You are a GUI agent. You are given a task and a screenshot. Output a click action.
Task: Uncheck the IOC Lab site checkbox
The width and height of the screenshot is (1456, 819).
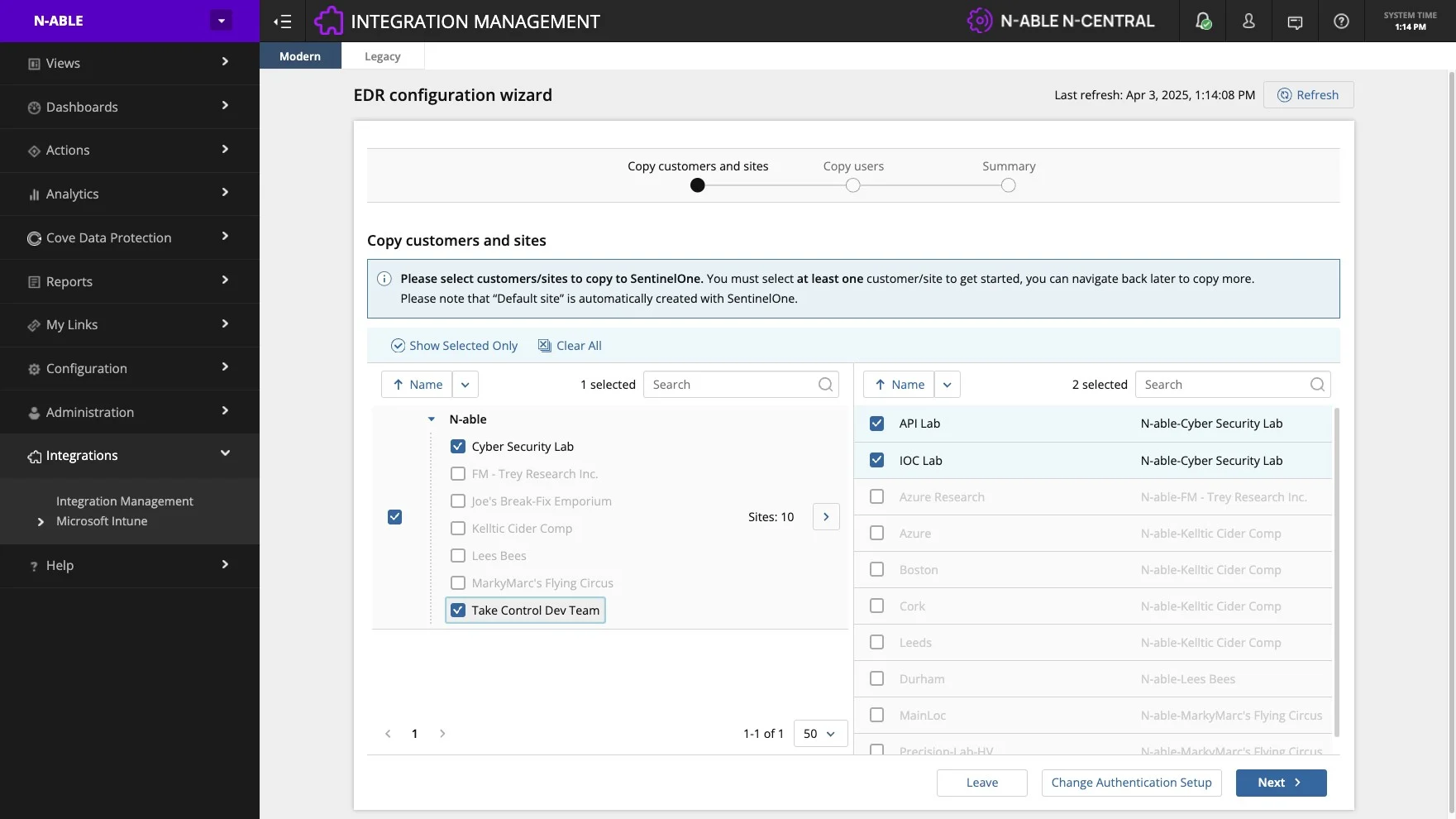[877, 461]
